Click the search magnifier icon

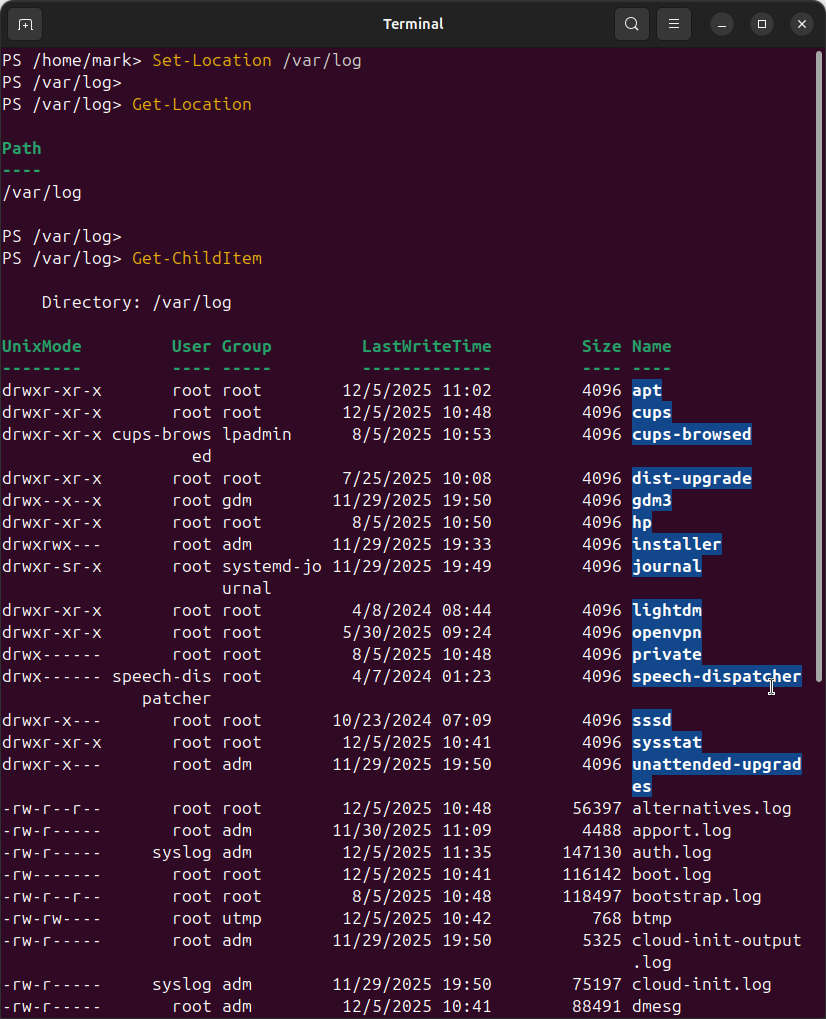(631, 23)
